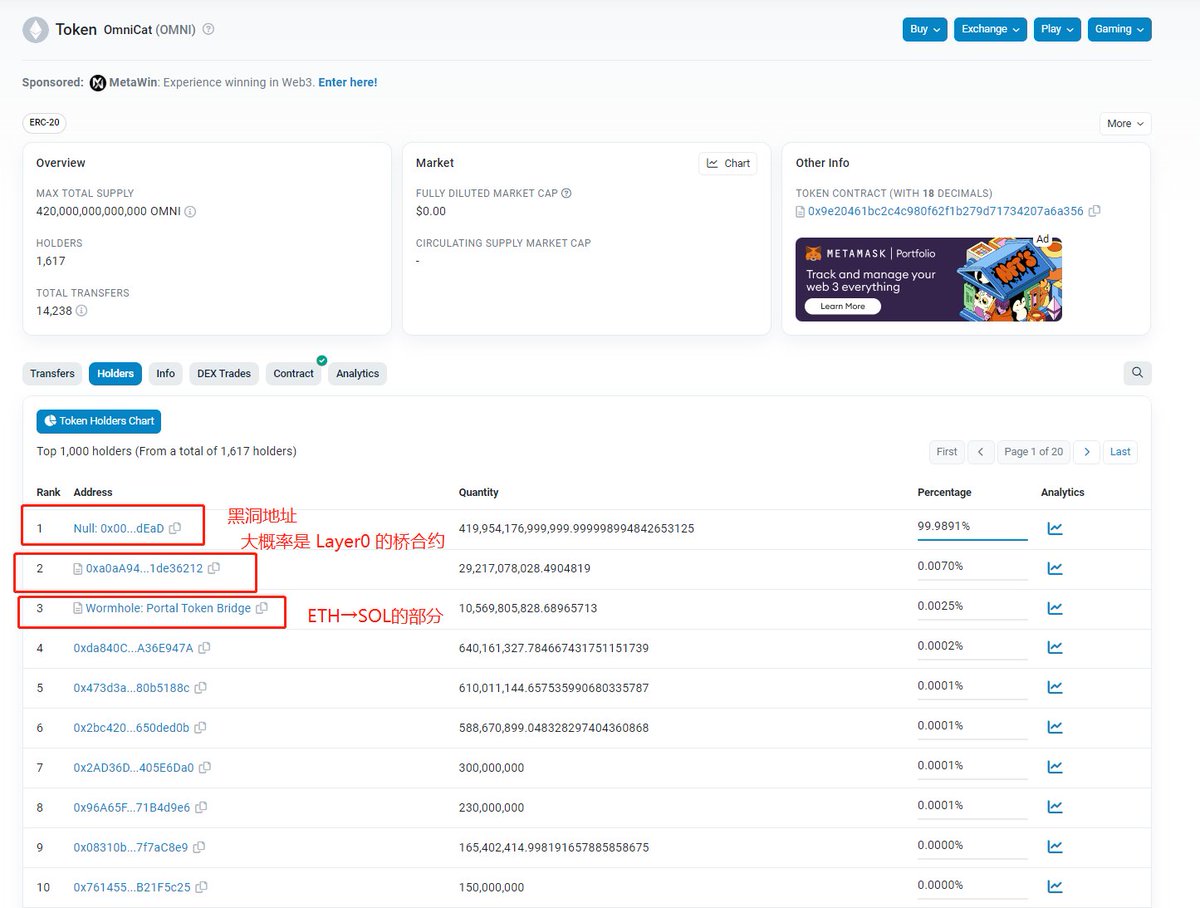Expand the More dropdown

(x=1125, y=124)
